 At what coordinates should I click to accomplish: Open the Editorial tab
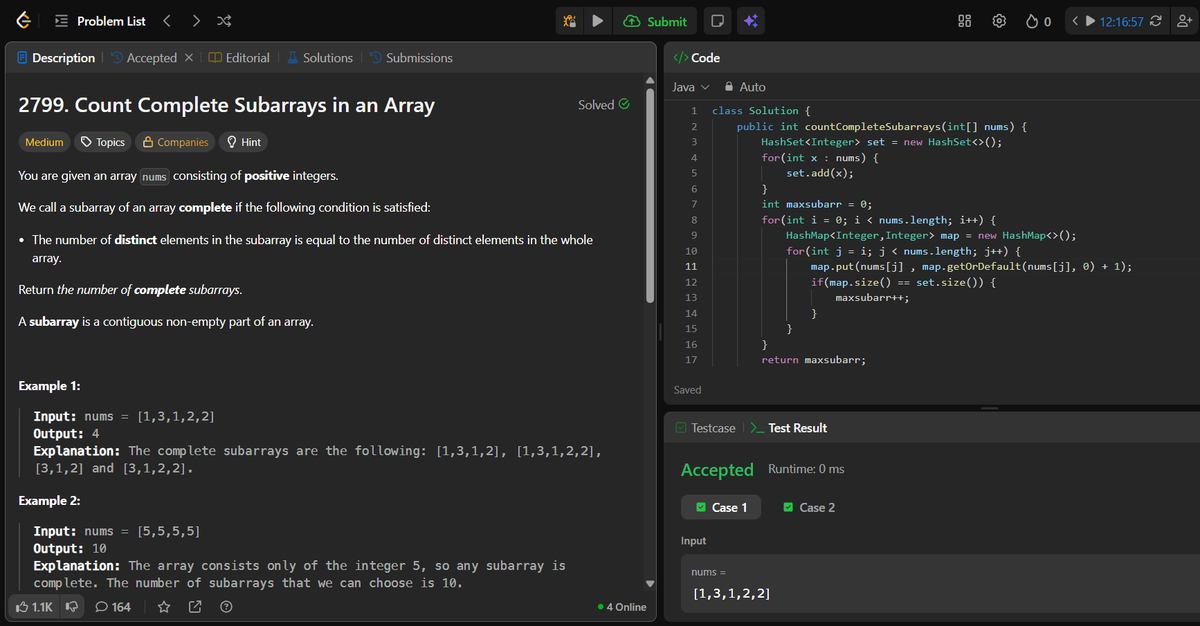pos(239,58)
